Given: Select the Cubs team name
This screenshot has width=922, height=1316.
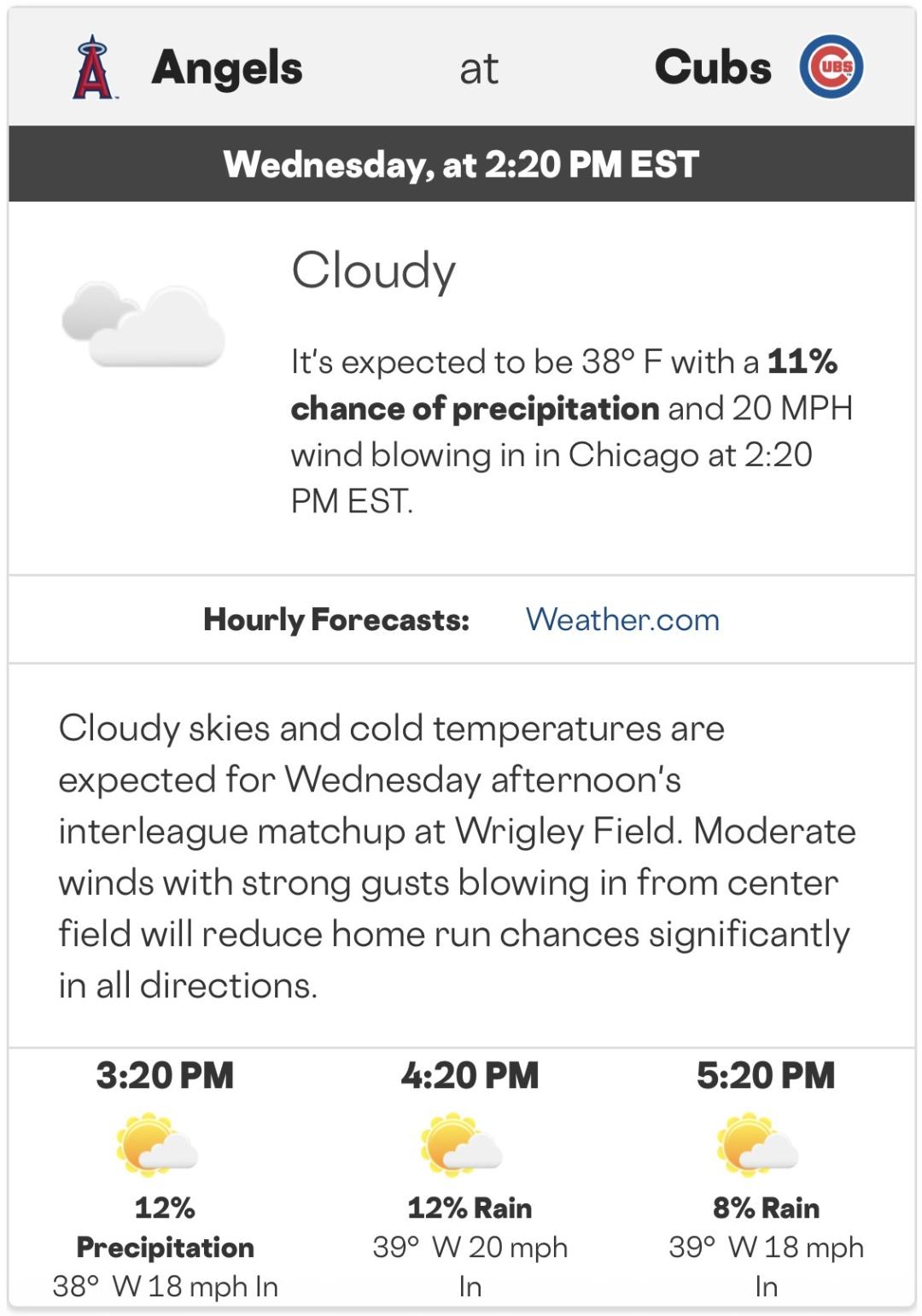Looking at the screenshot, I should [713, 68].
